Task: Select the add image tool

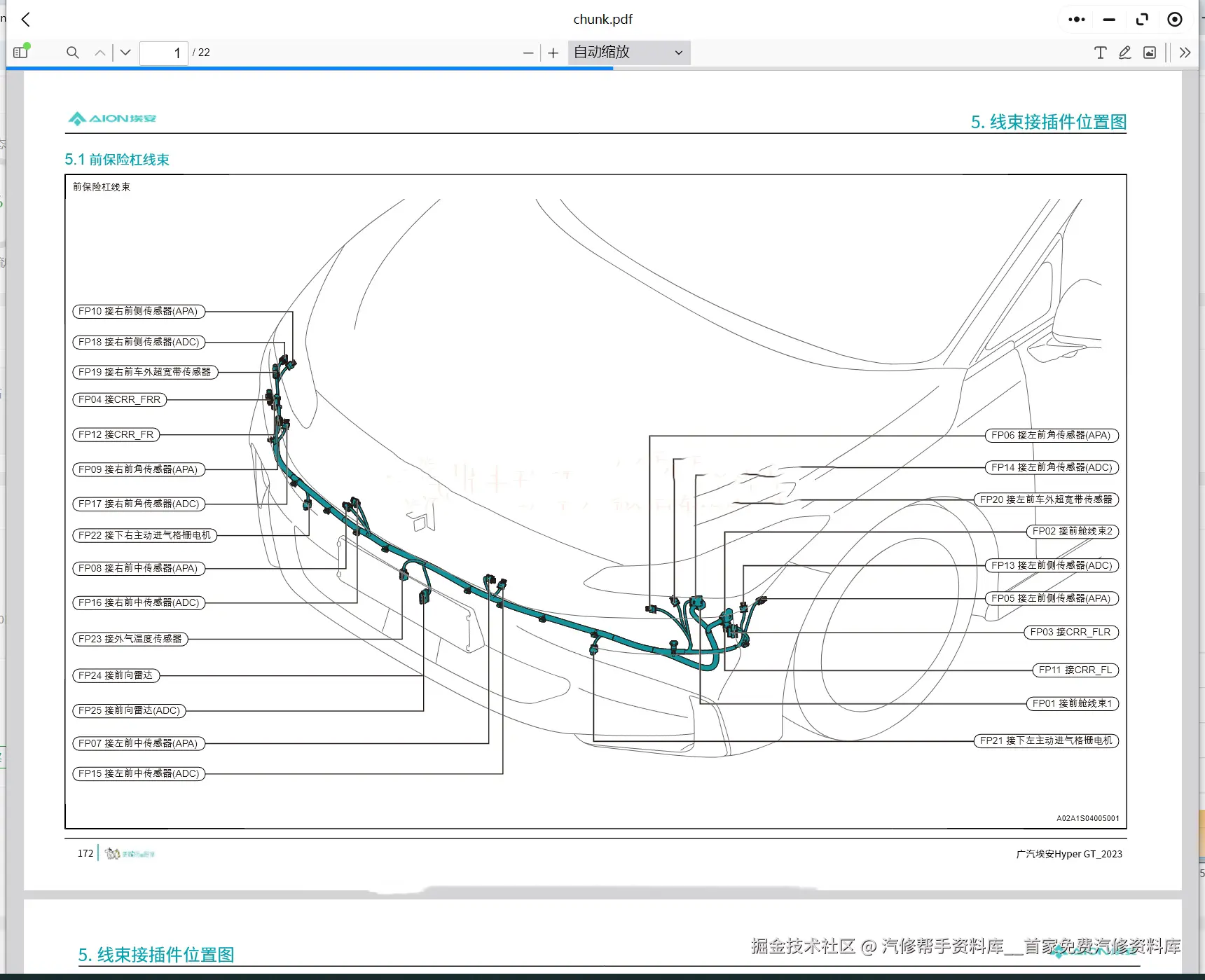Action: coord(1150,53)
